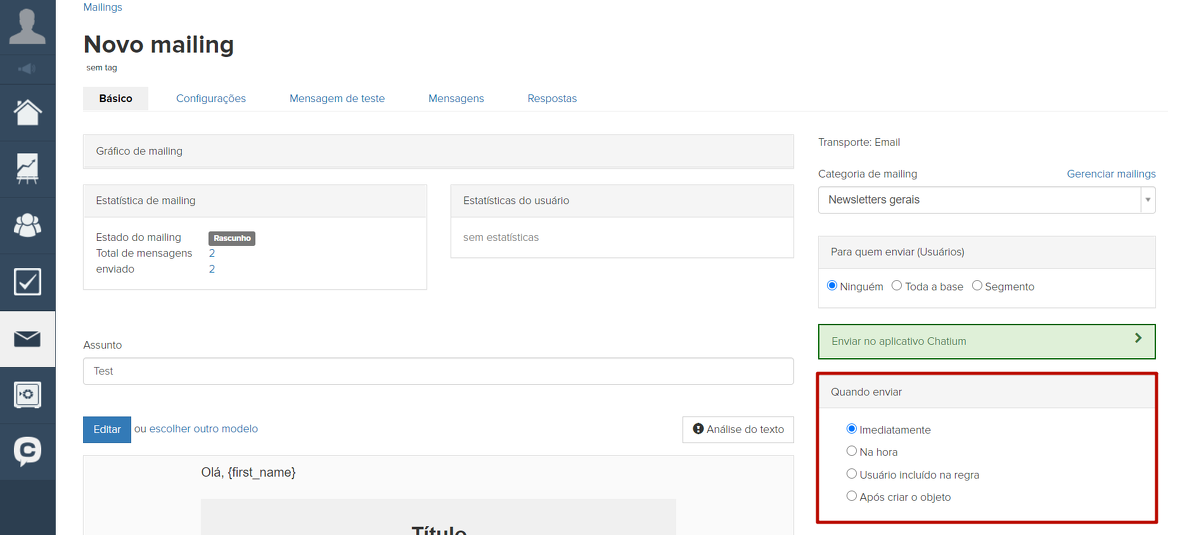Click the blue Editar button

[x=107, y=429]
